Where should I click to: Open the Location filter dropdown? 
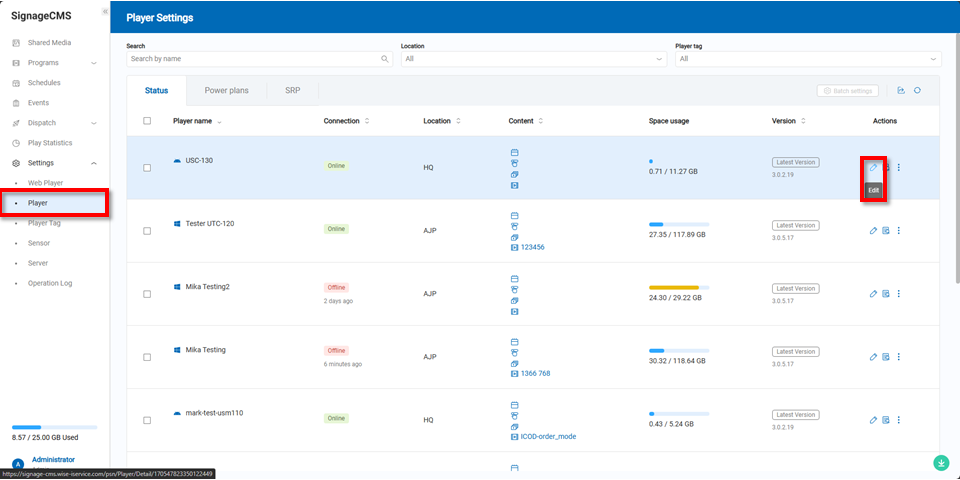(x=533, y=59)
